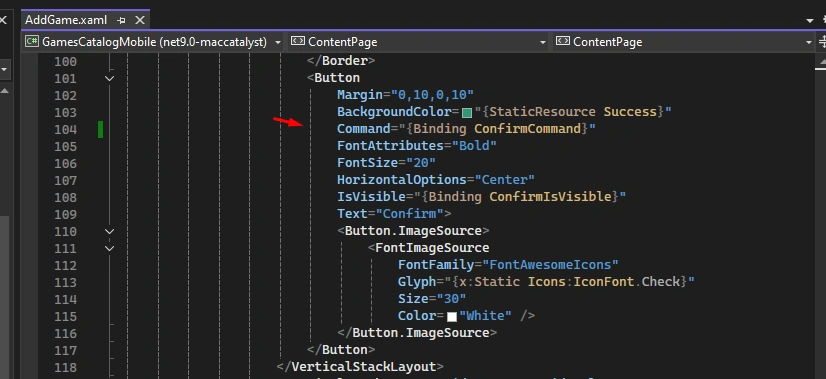The width and height of the screenshot is (826, 379).
Task: Close the AddGame.xaml tab
Action: pyautogui.click(x=140, y=20)
